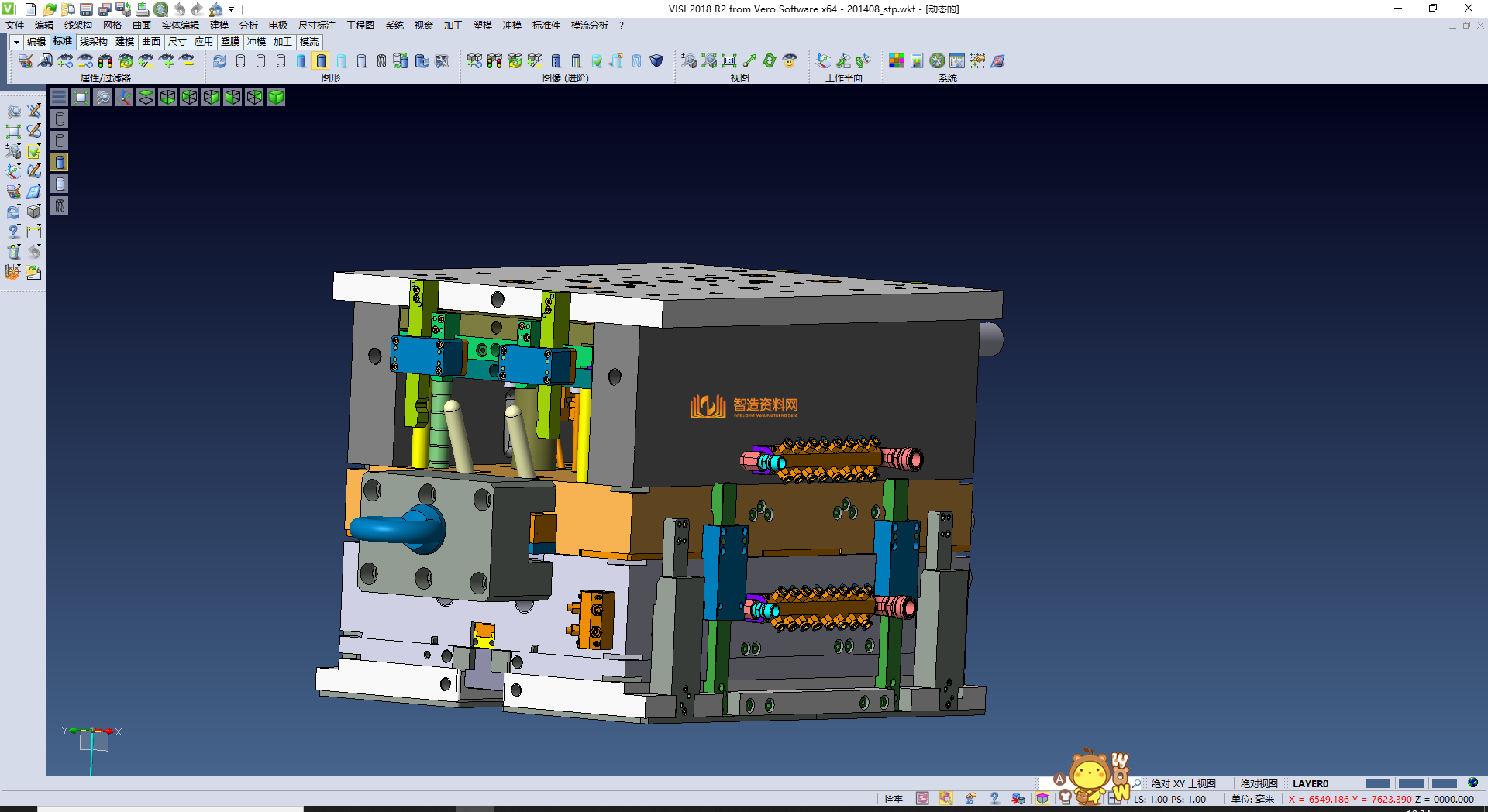
Task: Toggle the highlighted shaded cylinder display mode
Action: pos(321,60)
